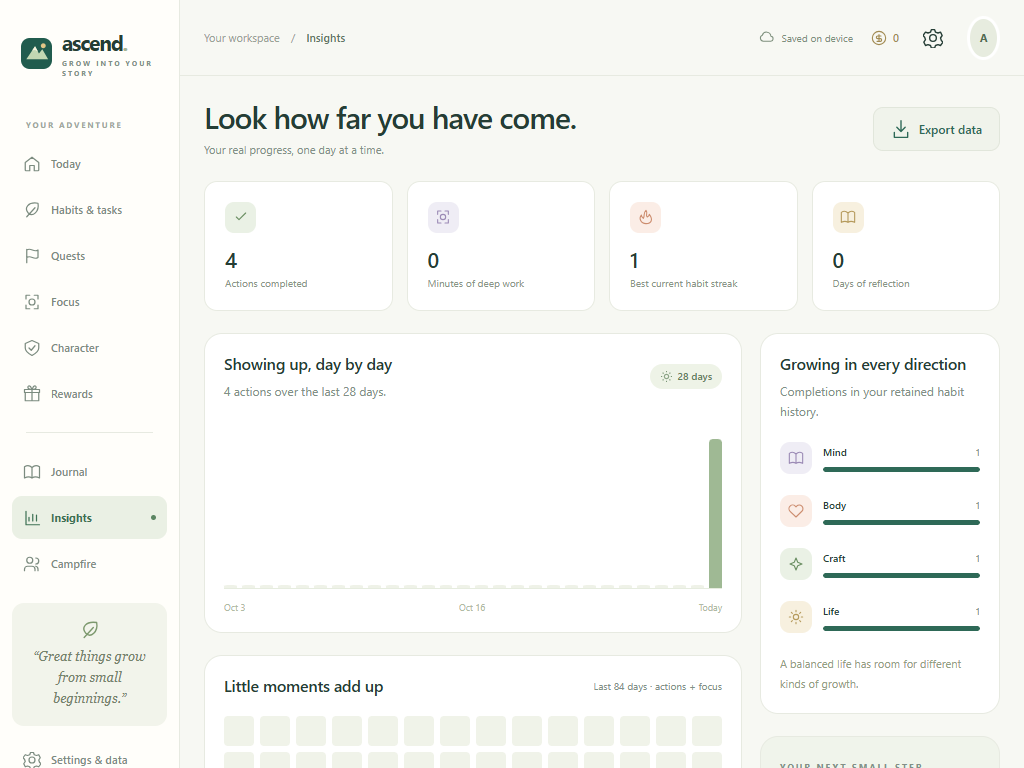Image resolution: width=1024 pixels, height=768 pixels.
Task: Click the Life progress bar
Action: (x=901, y=628)
